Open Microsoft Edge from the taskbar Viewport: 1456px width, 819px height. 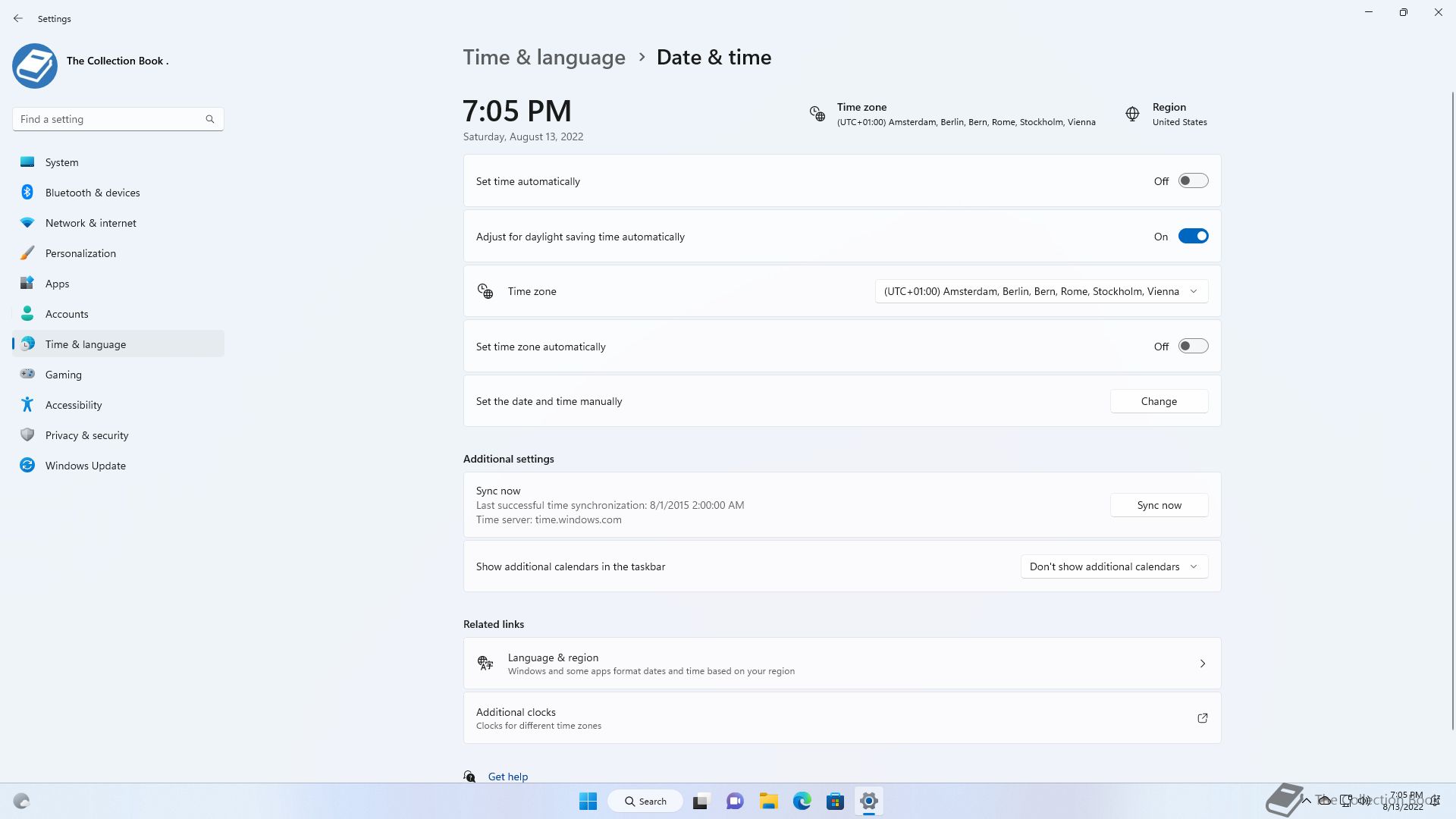(802, 801)
